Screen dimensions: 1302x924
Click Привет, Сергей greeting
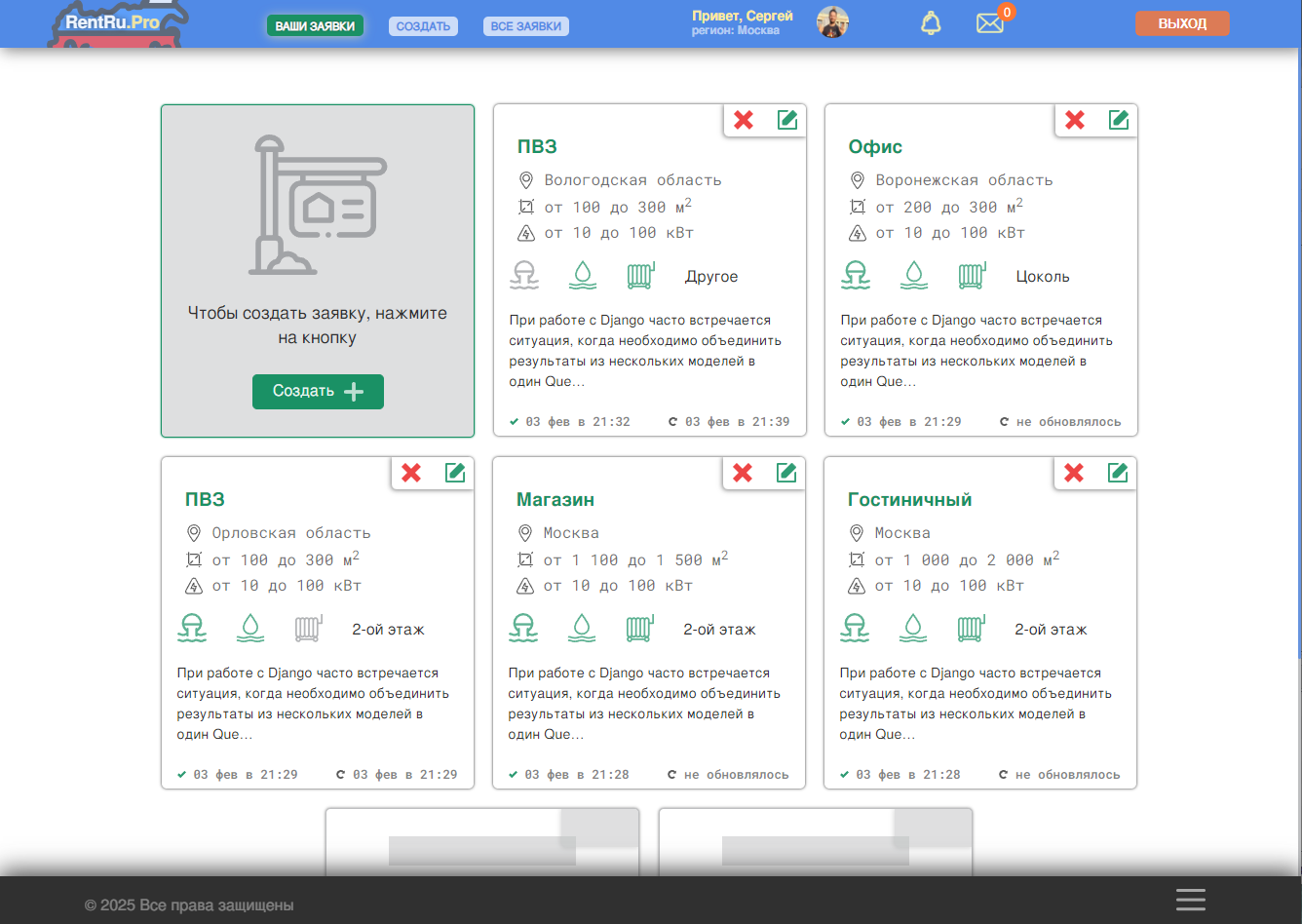coord(743,17)
